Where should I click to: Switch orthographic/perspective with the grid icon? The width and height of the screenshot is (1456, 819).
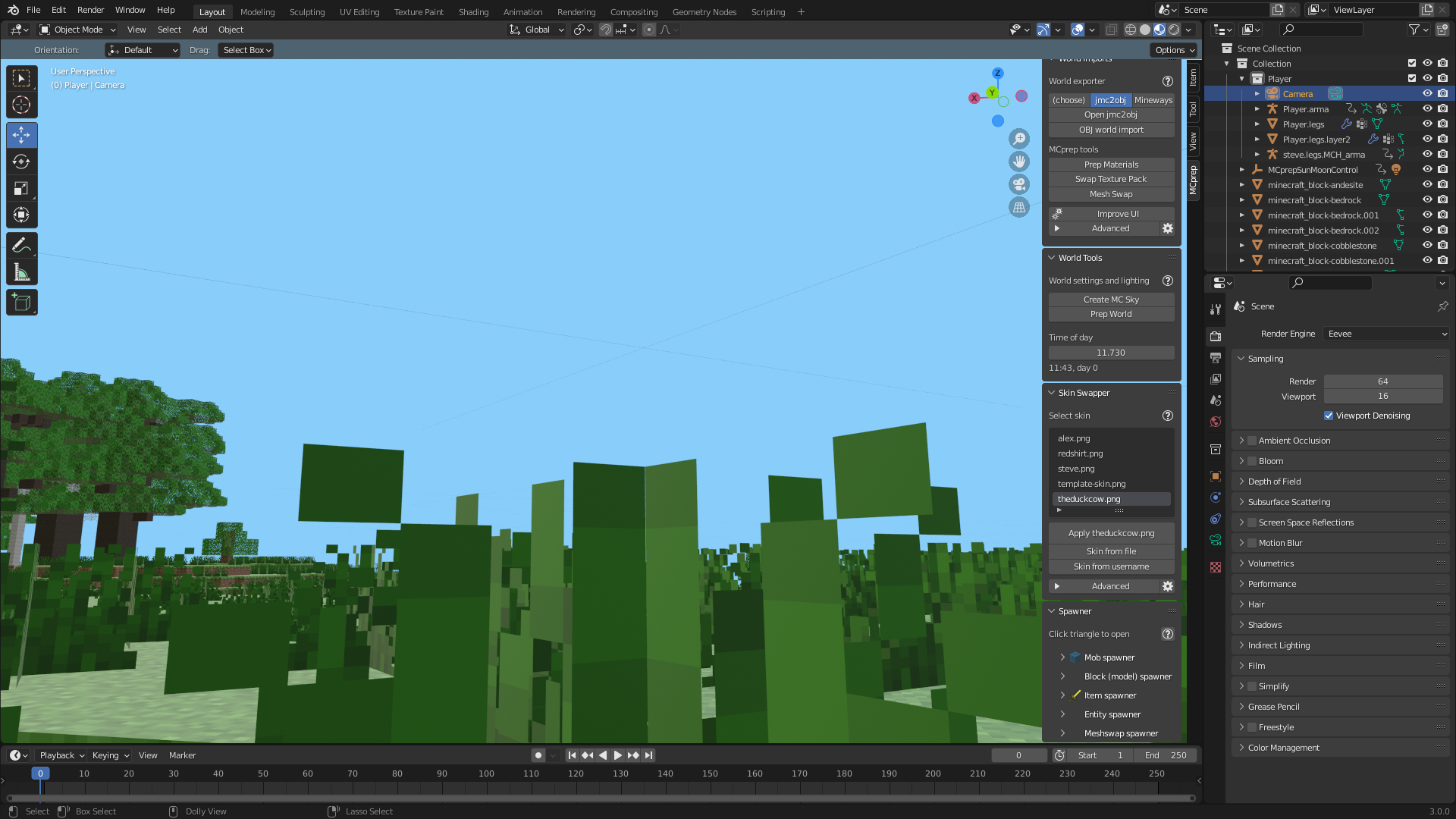coord(1019,207)
